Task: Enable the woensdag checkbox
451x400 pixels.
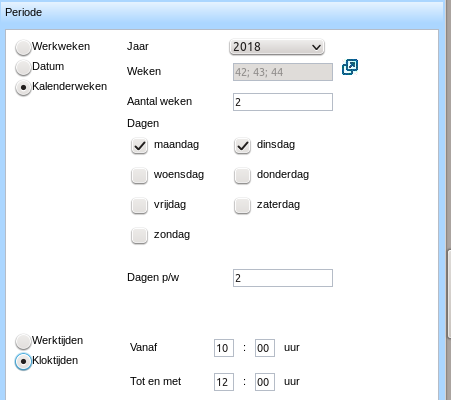Action: [139, 175]
